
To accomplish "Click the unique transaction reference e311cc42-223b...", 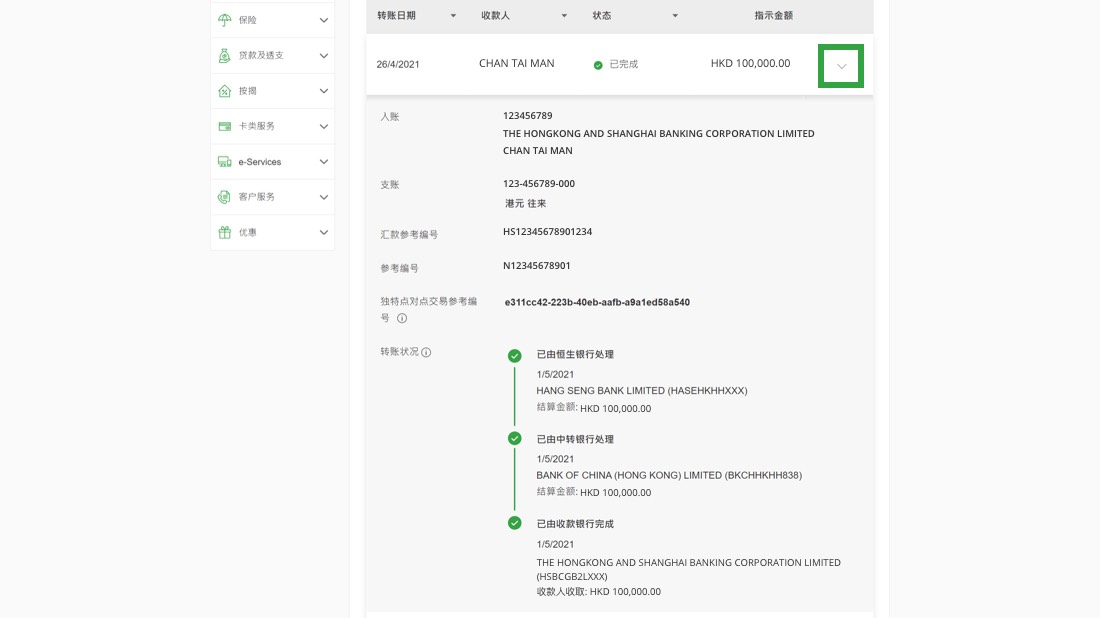I will point(597,302).
